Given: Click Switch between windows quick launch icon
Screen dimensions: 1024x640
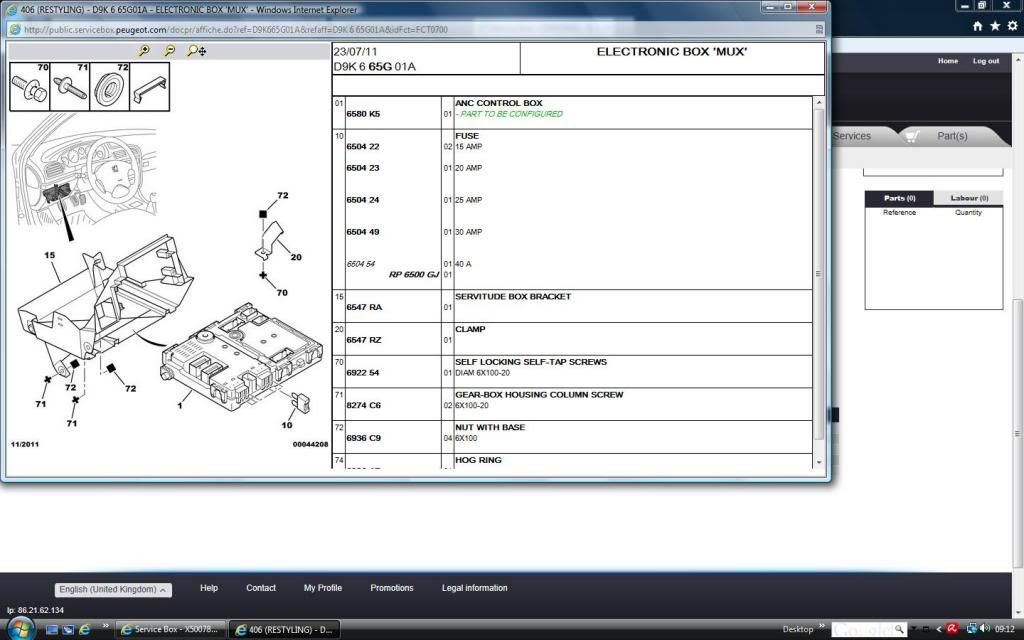Looking at the screenshot, I should [x=68, y=630].
